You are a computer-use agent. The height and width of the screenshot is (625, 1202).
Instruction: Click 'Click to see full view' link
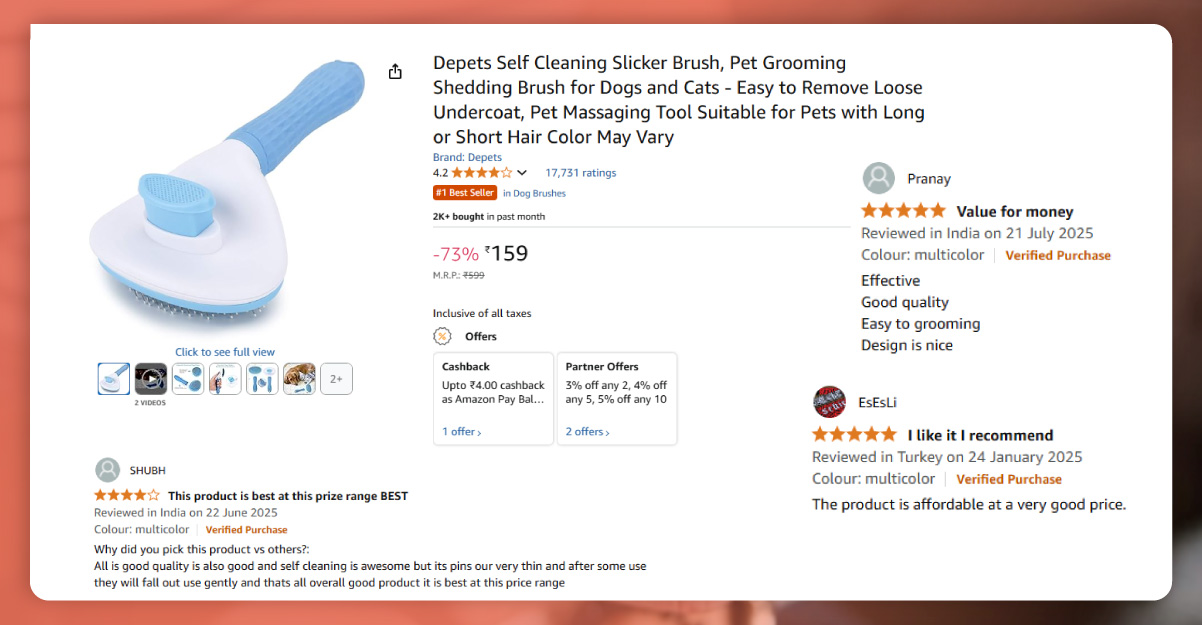point(225,352)
